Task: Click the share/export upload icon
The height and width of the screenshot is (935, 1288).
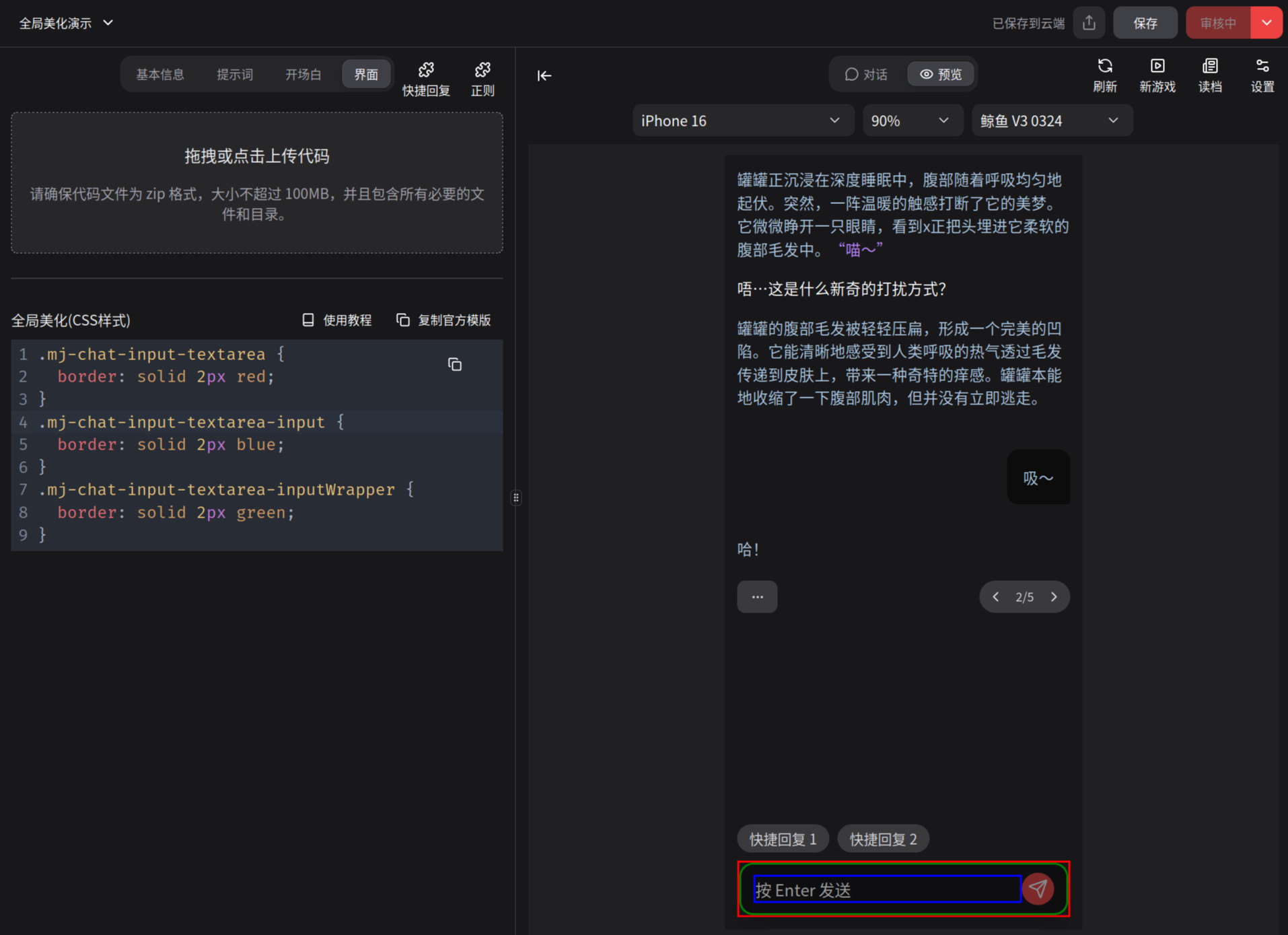Action: point(1089,23)
